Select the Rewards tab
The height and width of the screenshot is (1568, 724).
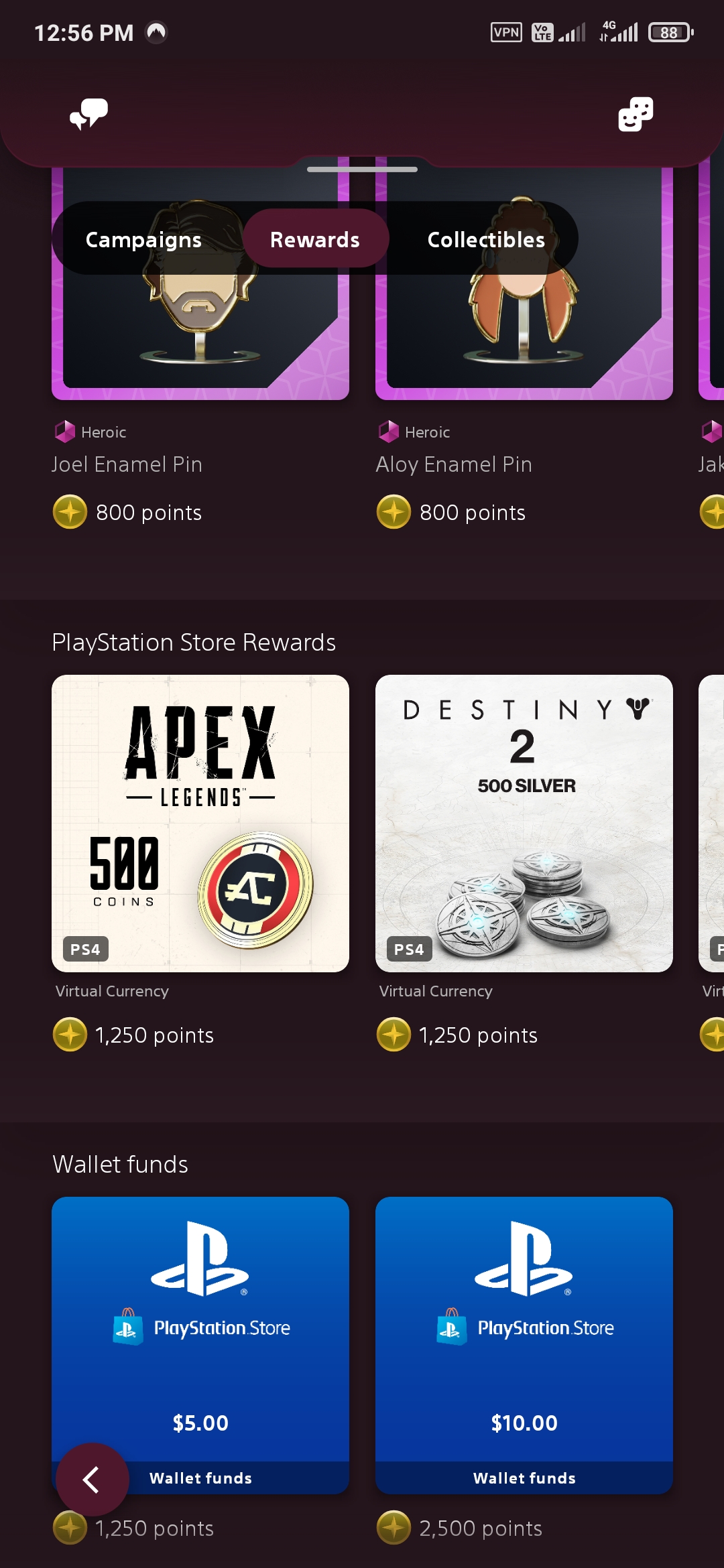315,239
